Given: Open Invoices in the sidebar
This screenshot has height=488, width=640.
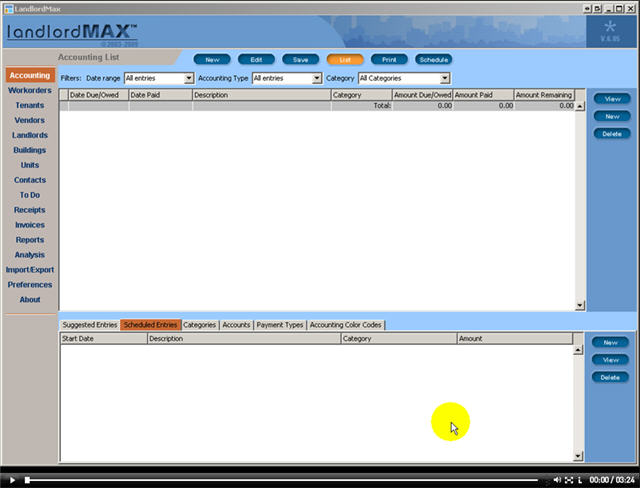Looking at the screenshot, I should click(x=30, y=225).
